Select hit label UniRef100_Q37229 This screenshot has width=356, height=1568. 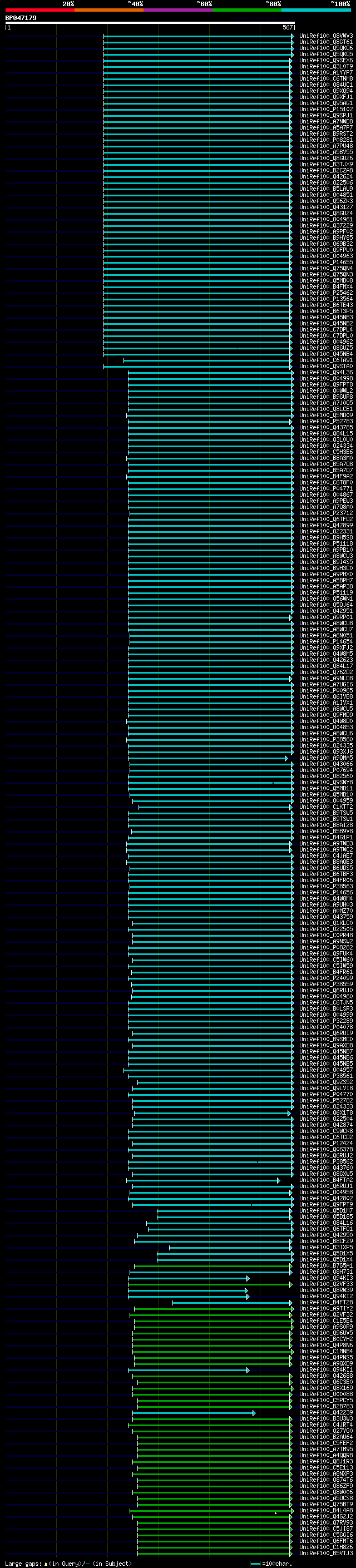click(x=325, y=225)
